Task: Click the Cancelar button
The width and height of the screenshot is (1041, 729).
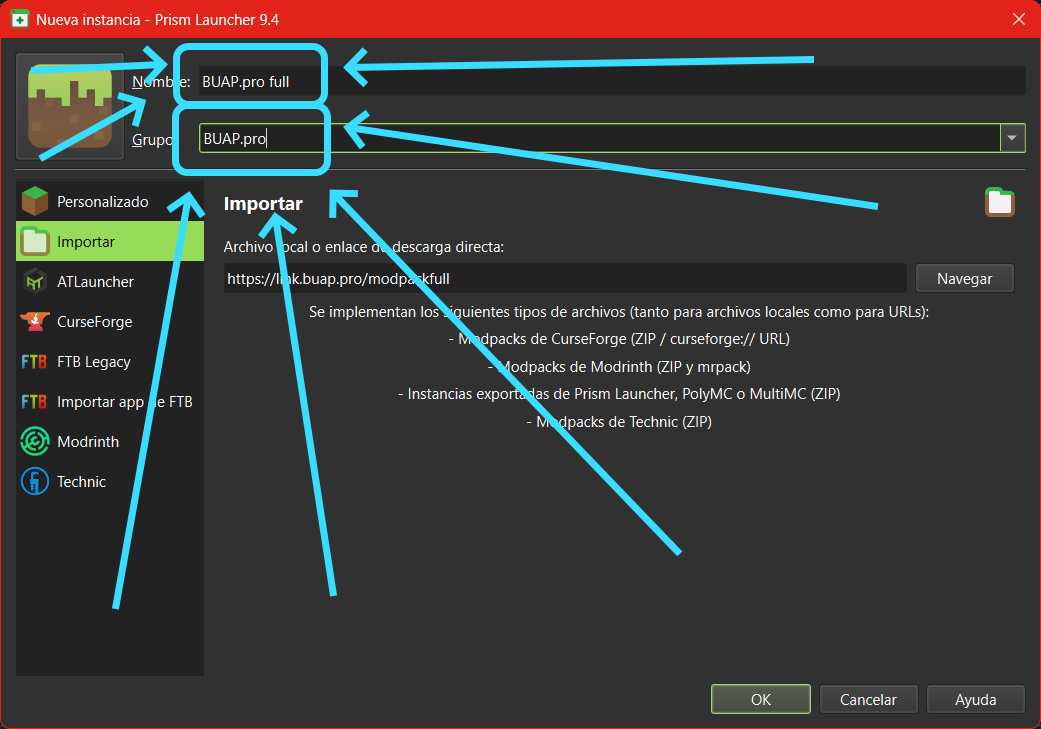Action: point(868,700)
